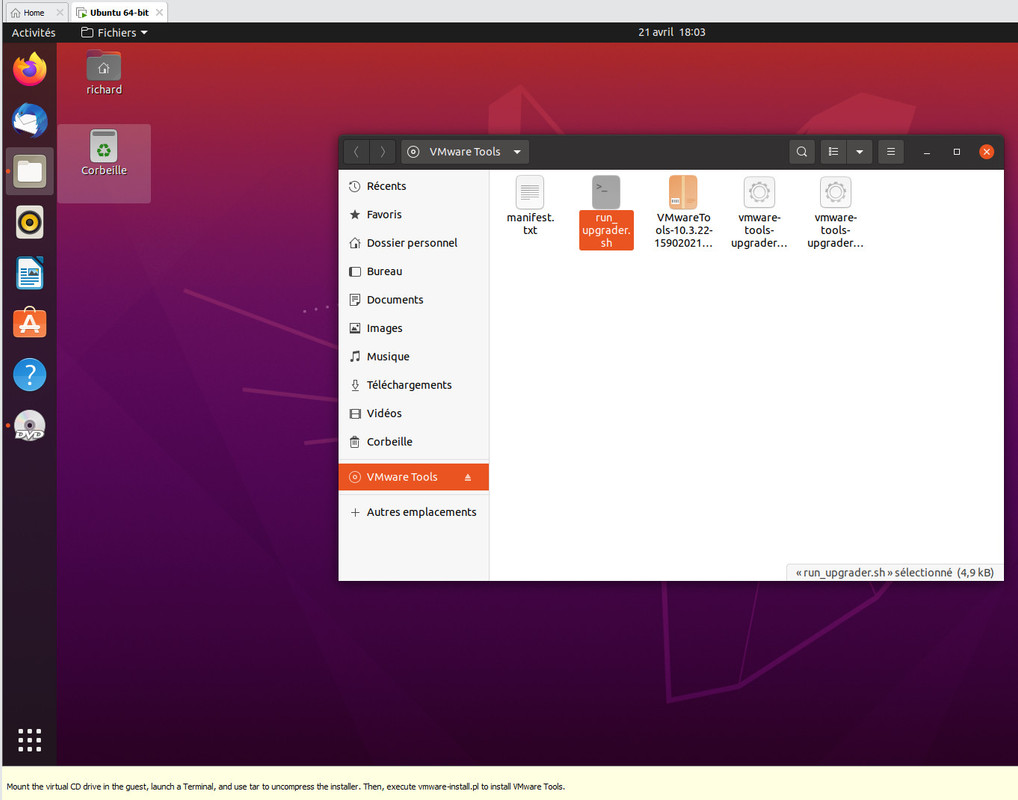Open Images in the sidebar
1018x800 pixels.
coord(414,329)
